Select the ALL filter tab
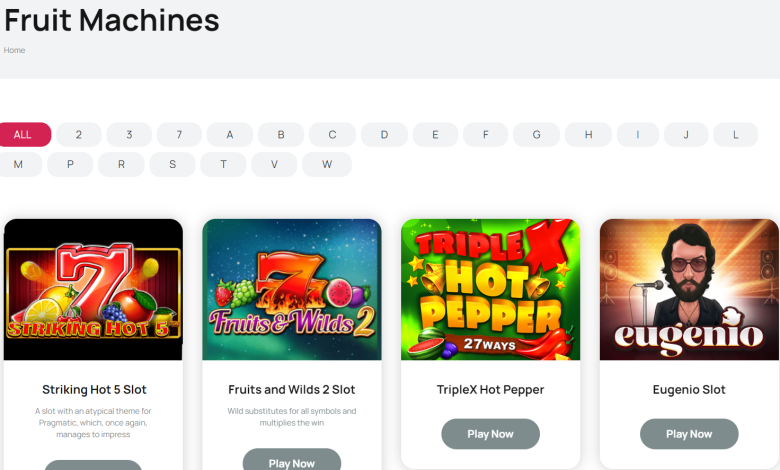Image resolution: width=780 pixels, height=470 pixels. pyautogui.click(x=23, y=135)
